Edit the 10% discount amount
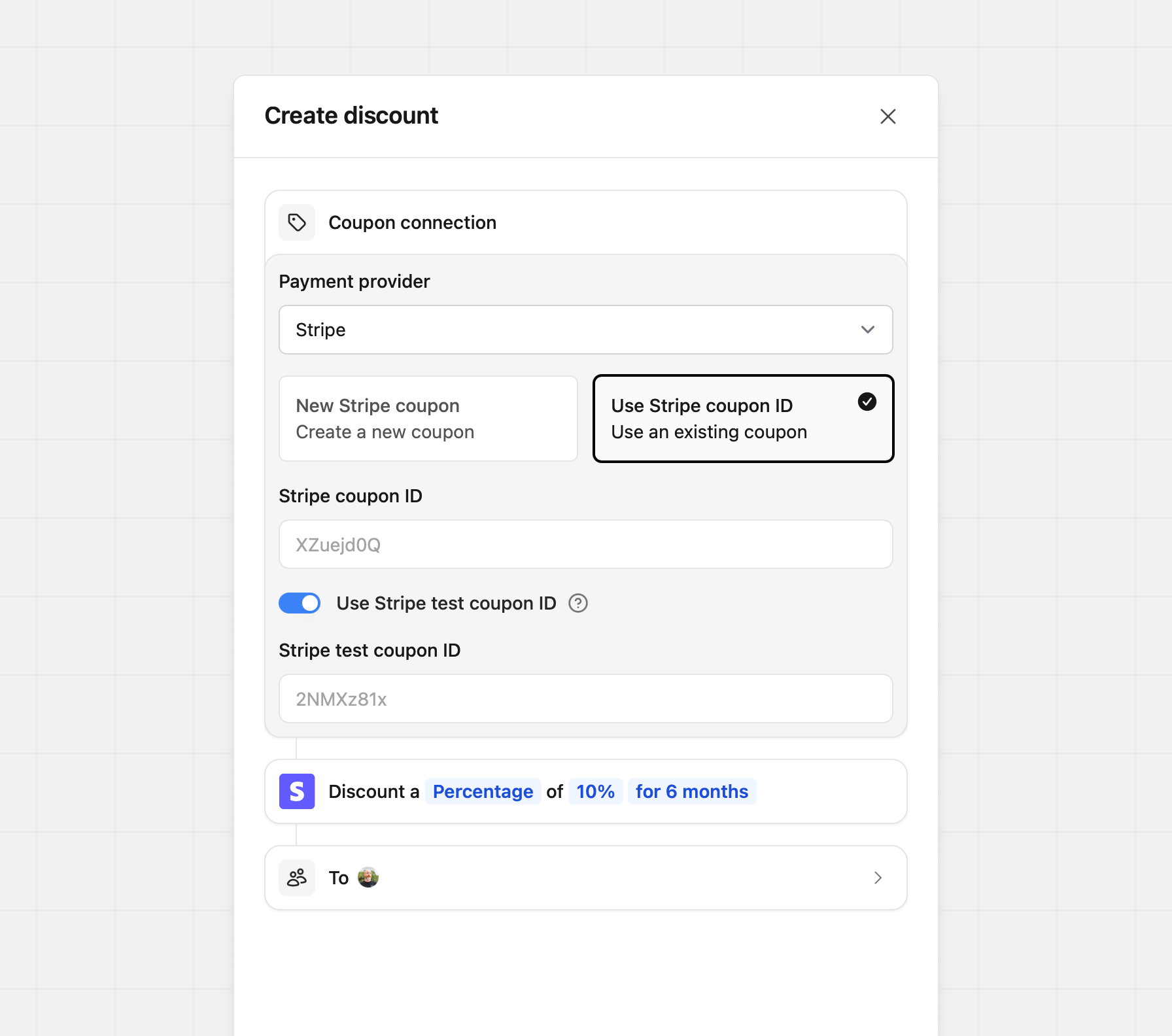 tap(595, 791)
